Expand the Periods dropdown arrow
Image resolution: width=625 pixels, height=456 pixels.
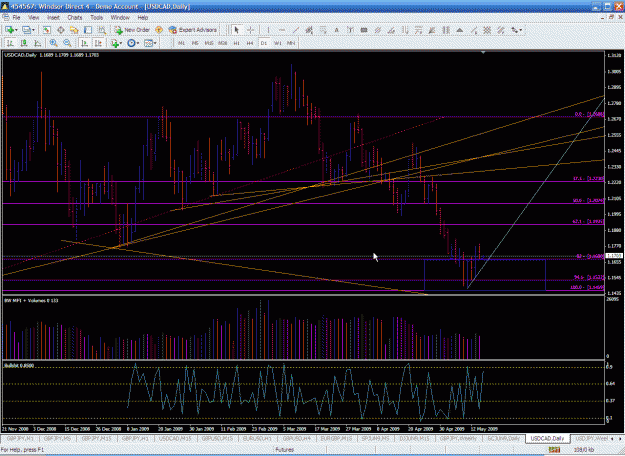click(138, 43)
